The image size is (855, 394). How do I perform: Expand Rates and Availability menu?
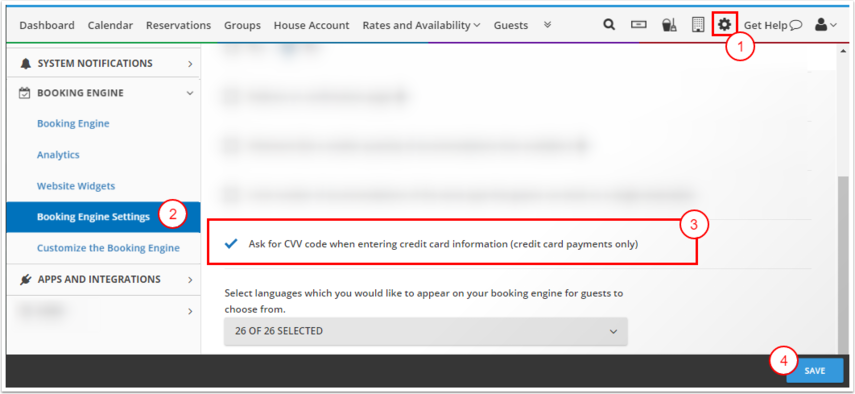point(421,25)
